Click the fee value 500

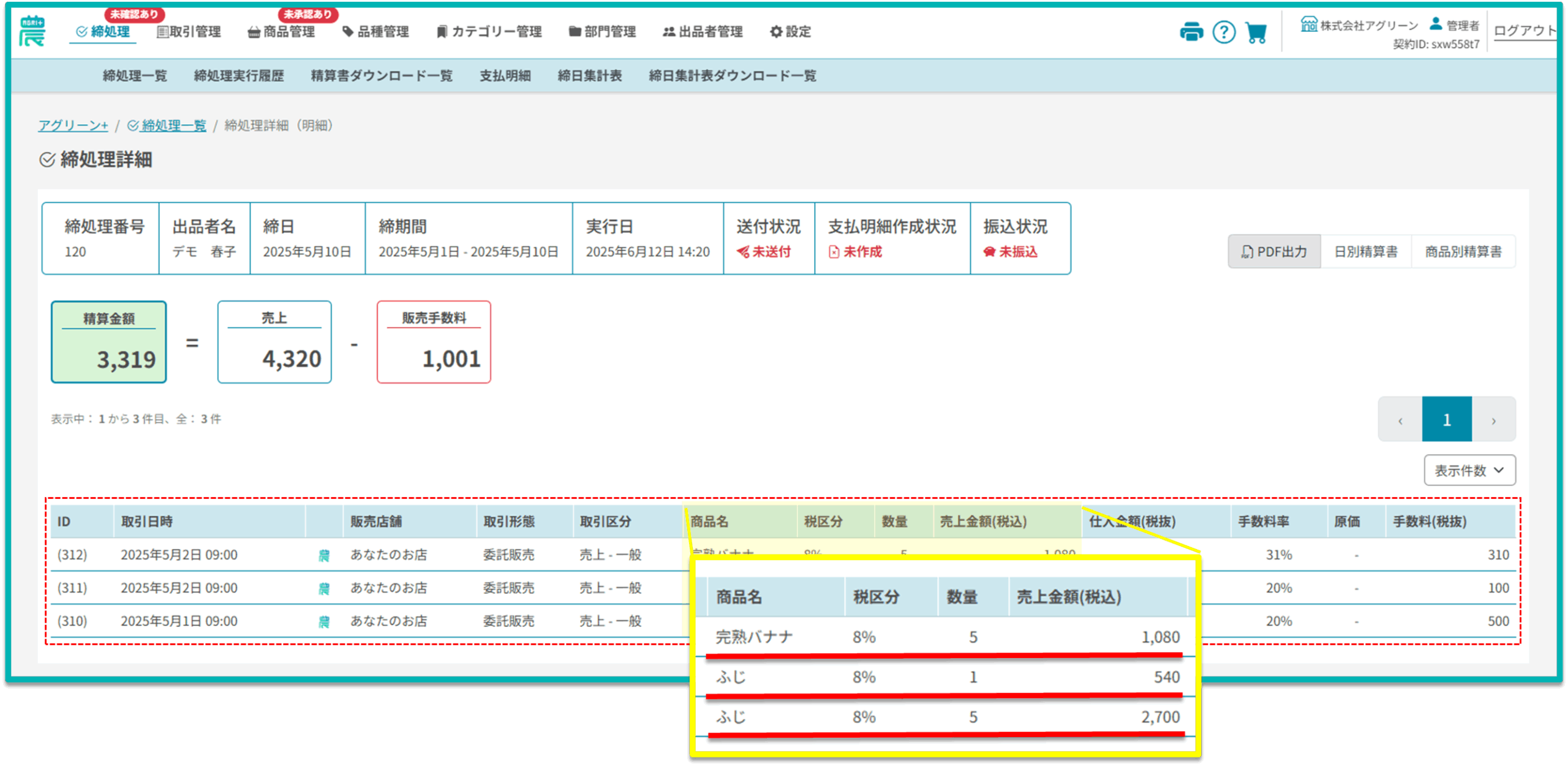click(x=1498, y=621)
